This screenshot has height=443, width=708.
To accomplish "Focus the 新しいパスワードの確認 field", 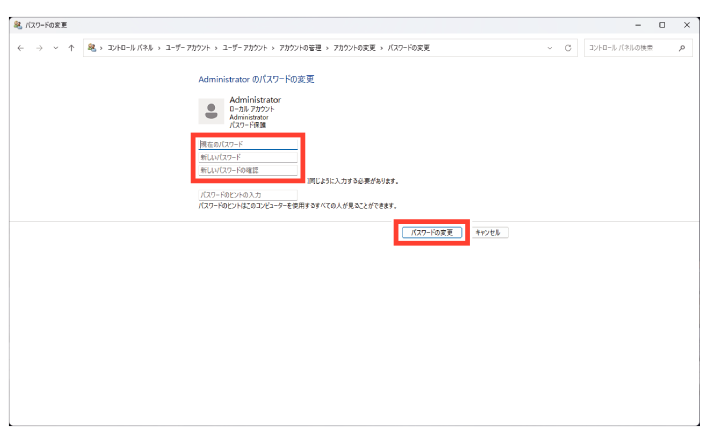I will (x=248, y=170).
